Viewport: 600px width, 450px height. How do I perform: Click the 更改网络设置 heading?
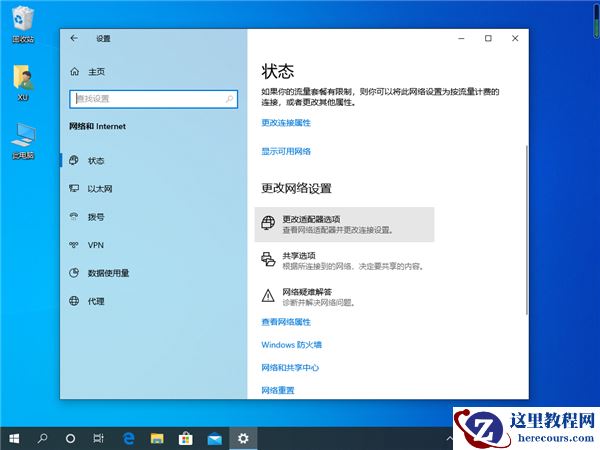click(x=296, y=188)
